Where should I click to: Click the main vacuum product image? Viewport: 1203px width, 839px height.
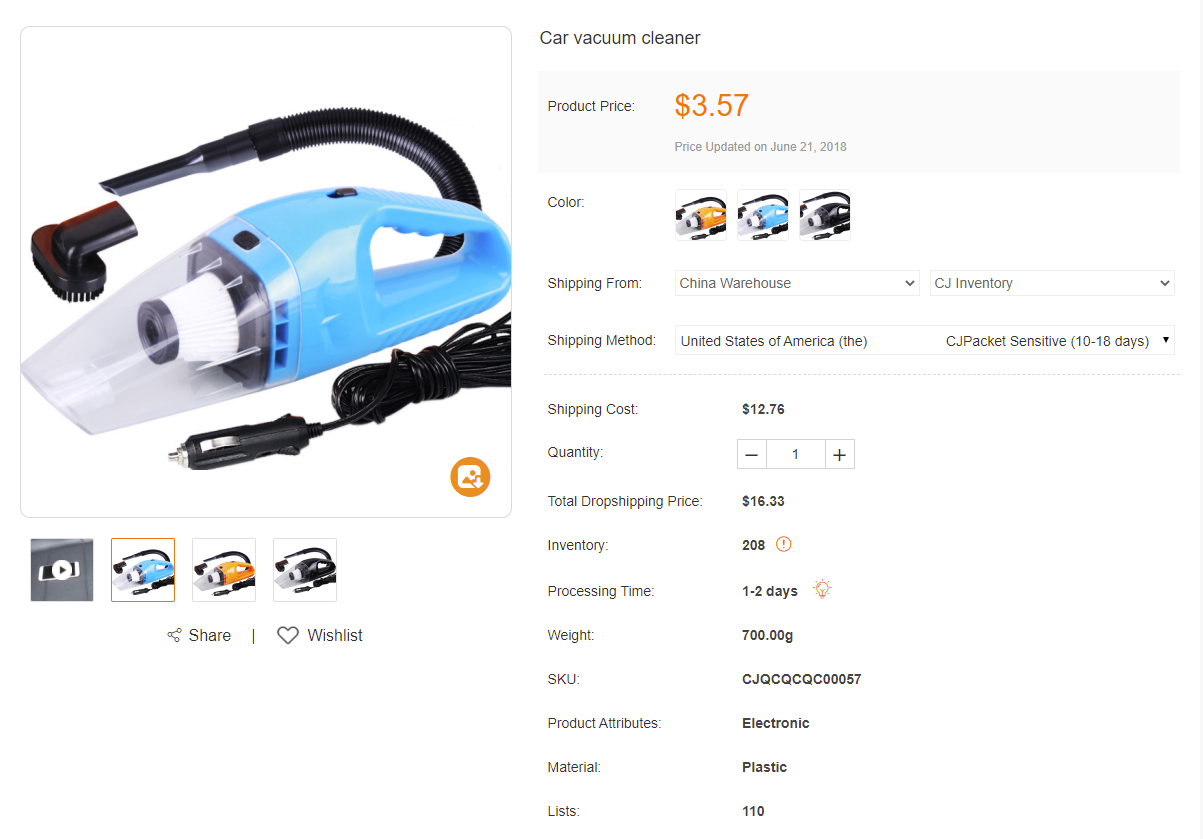[266, 272]
